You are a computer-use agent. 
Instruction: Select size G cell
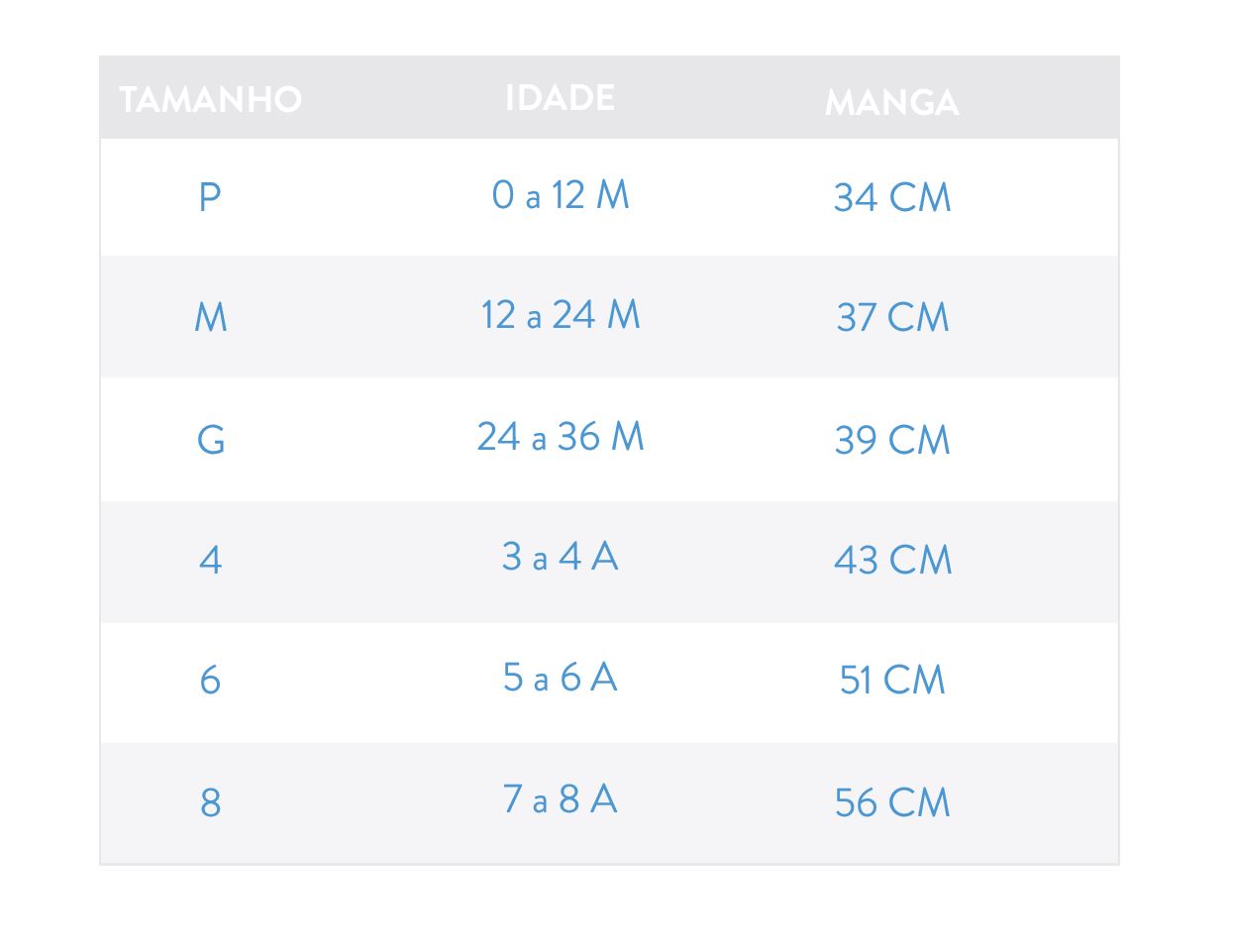click(211, 439)
